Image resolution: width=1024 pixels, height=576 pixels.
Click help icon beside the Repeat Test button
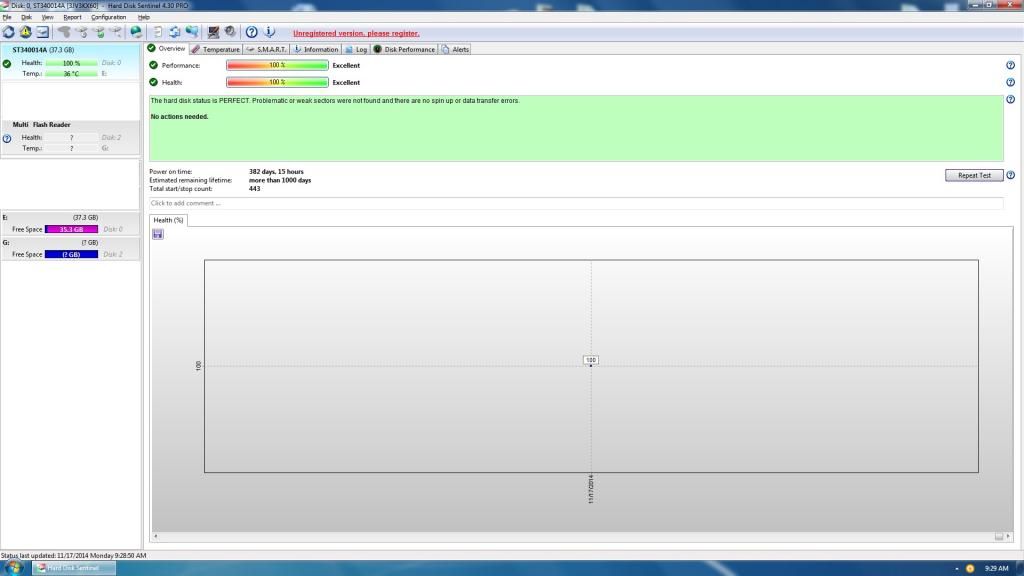[1010, 175]
